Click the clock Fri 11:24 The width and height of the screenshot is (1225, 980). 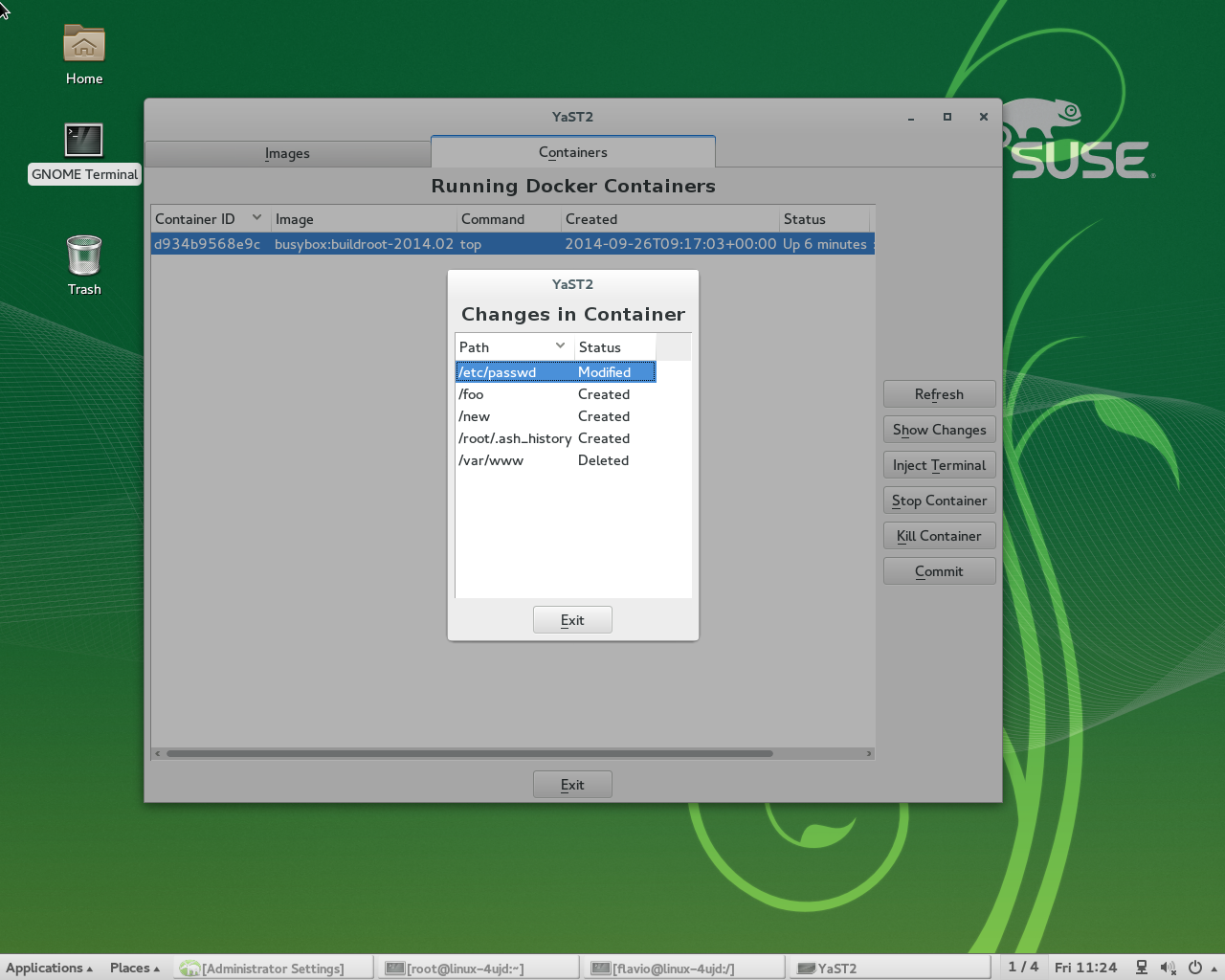coord(1085,968)
